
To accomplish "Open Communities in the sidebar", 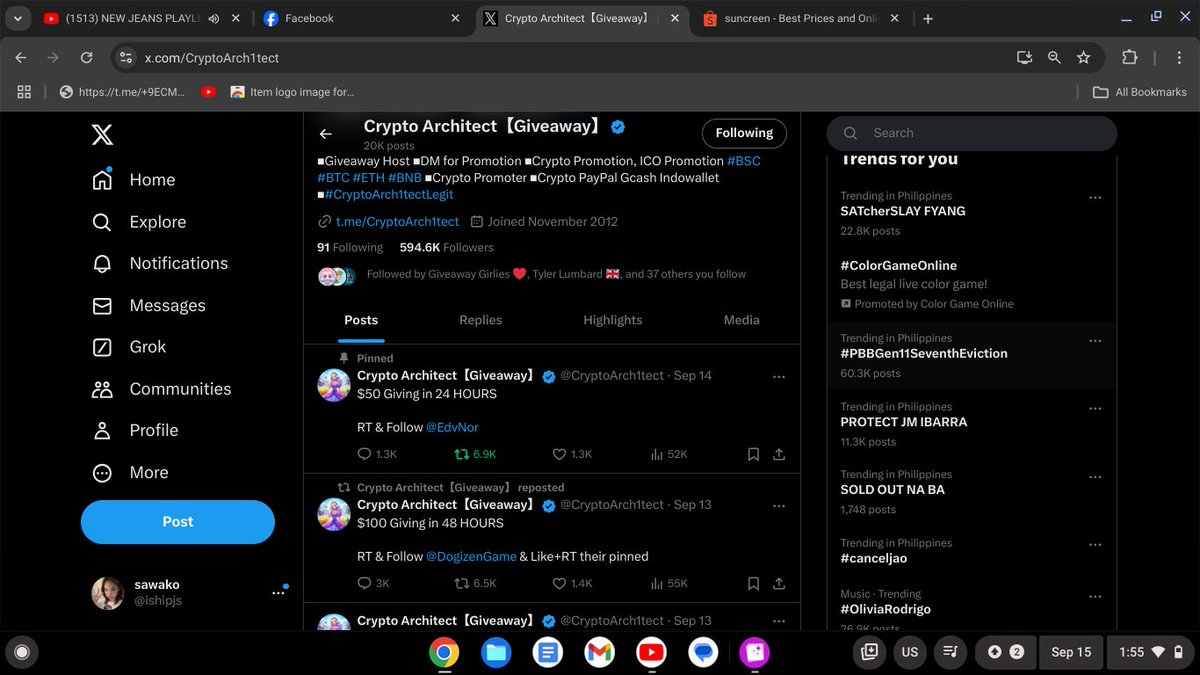I will pyautogui.click(x=161, y=389).
